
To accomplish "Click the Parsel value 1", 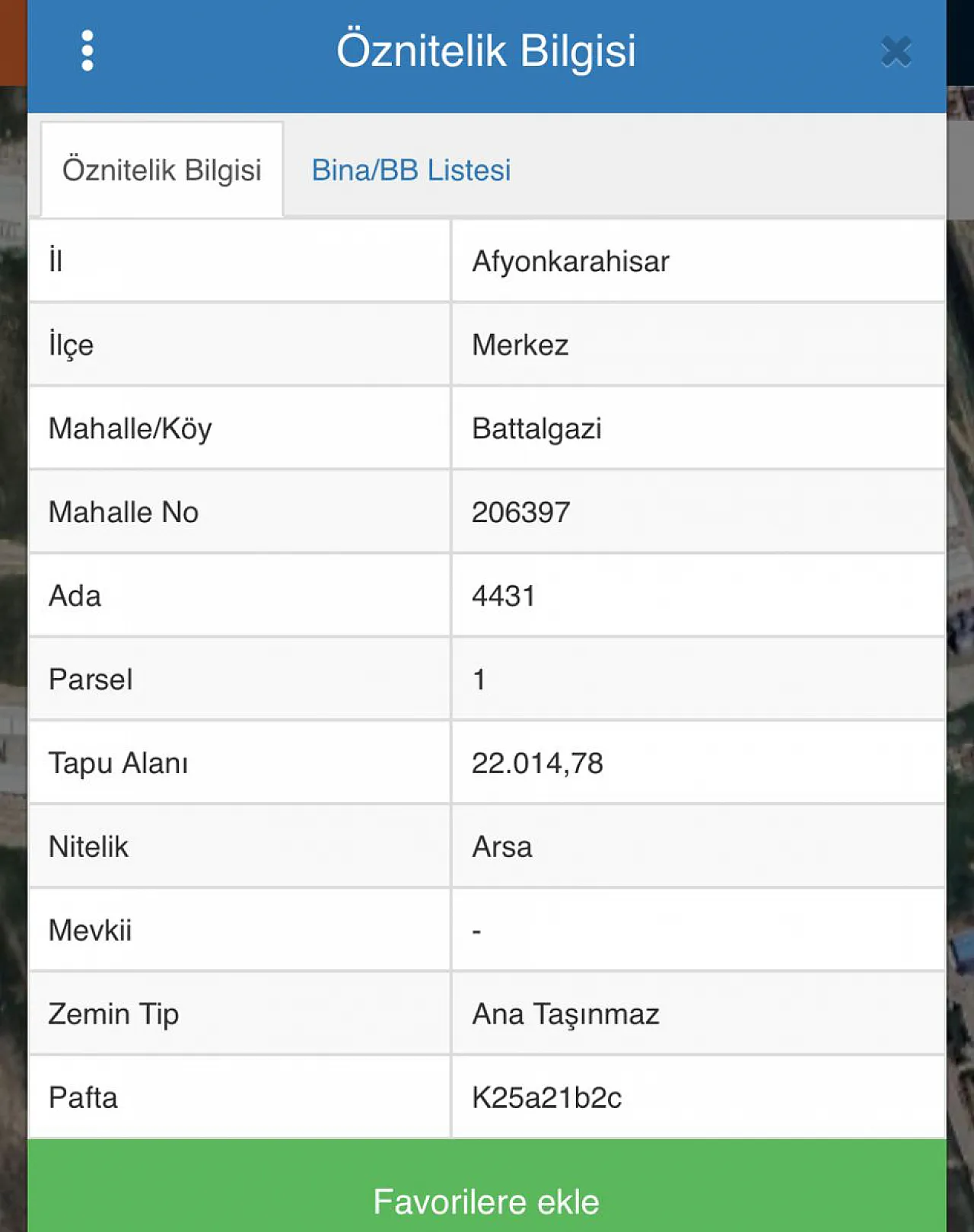I will pyautogui.click(x=479, y=680).
